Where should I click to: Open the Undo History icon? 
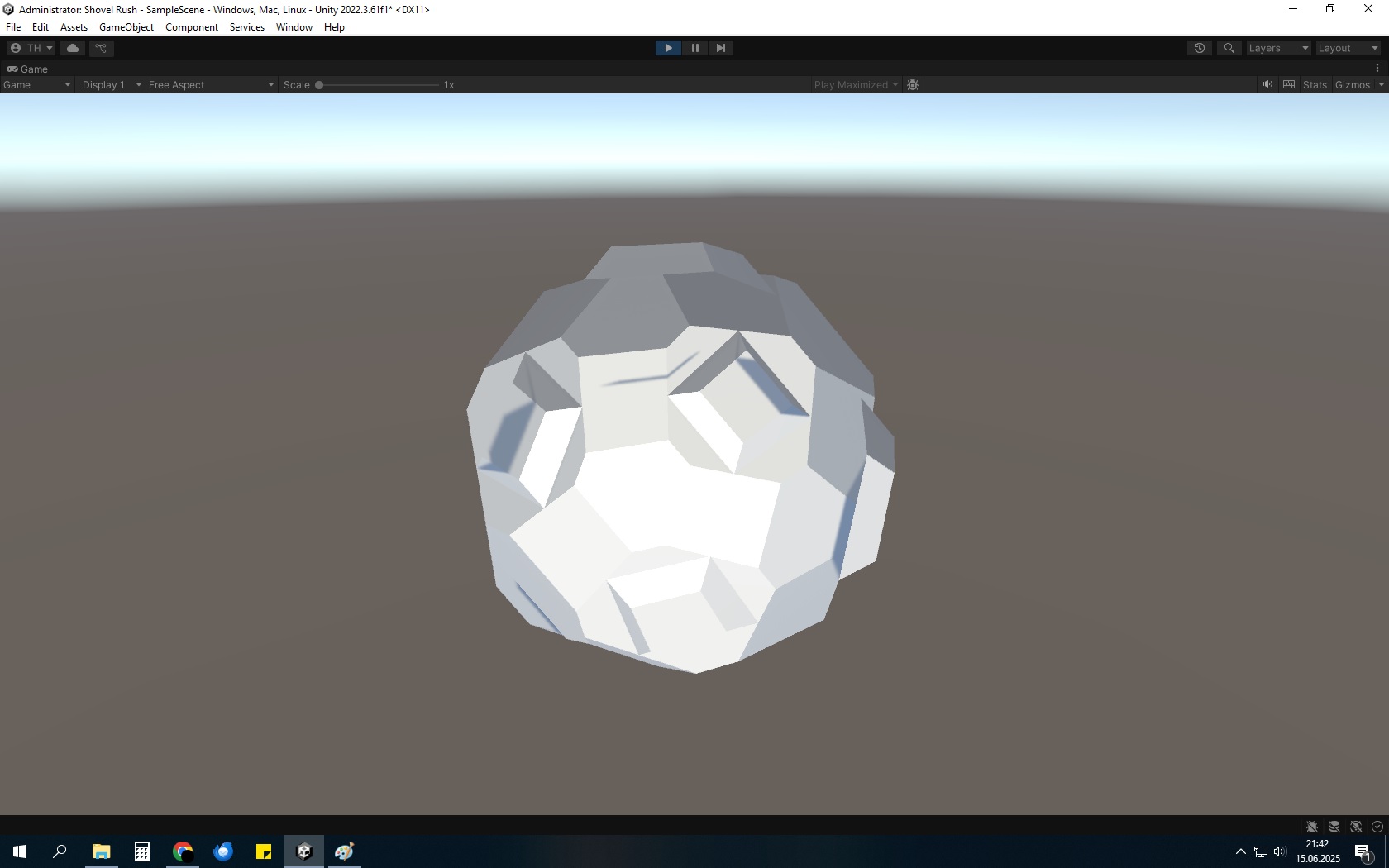tap(1200, 48)
